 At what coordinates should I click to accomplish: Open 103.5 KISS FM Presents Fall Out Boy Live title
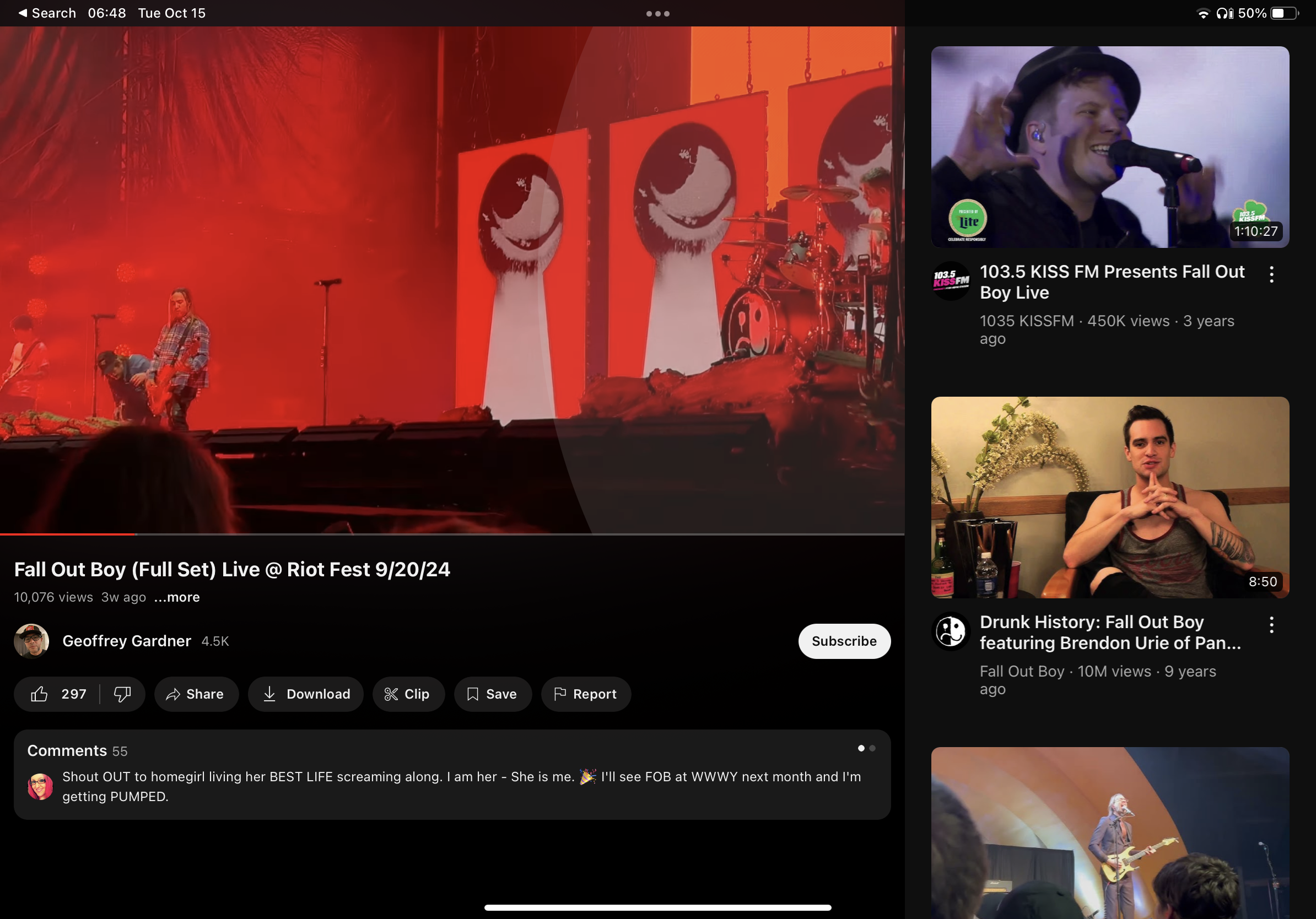[x=1112, y=282]
